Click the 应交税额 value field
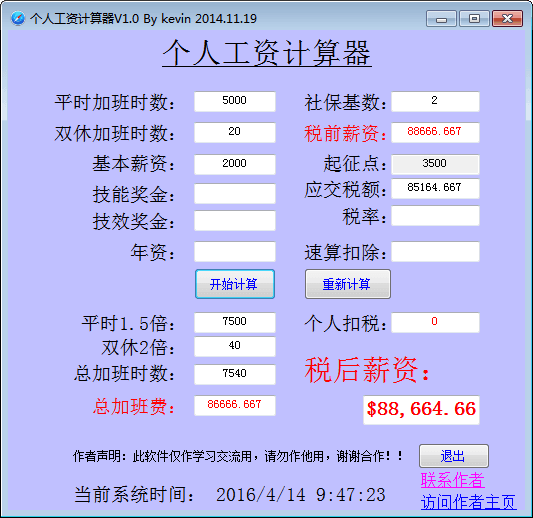This screenshot has height=518, width=533. tap(435, 188)
